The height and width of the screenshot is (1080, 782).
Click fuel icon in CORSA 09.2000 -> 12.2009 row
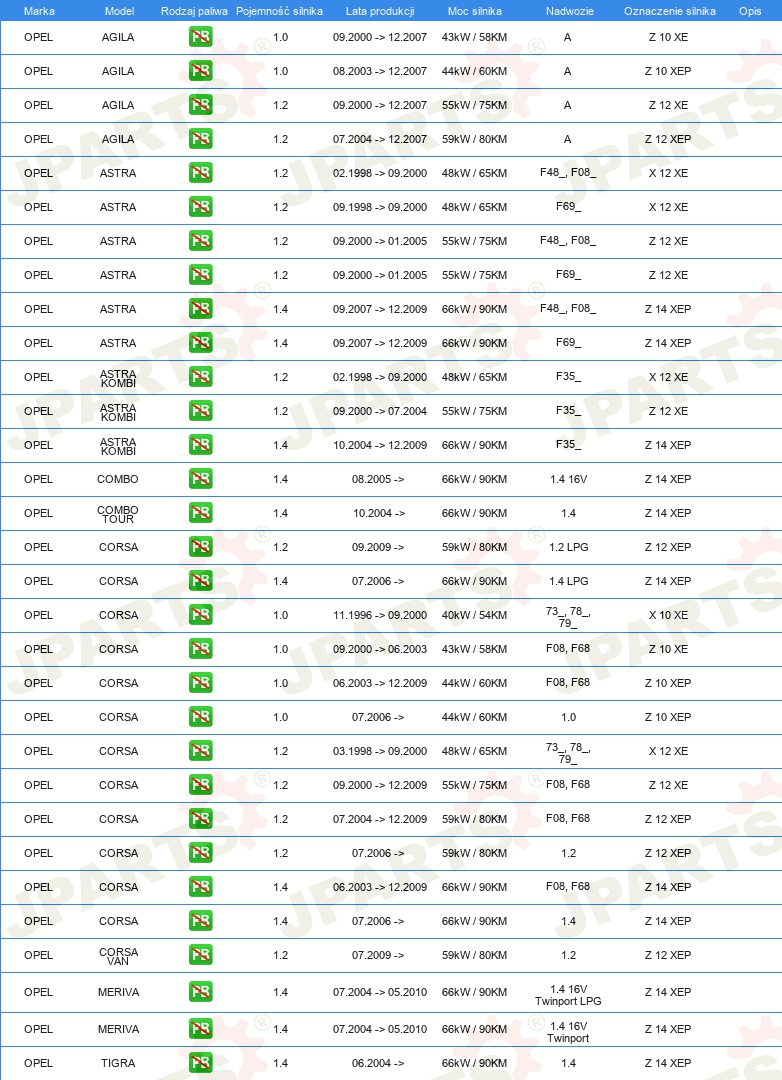tap(200, 785)
